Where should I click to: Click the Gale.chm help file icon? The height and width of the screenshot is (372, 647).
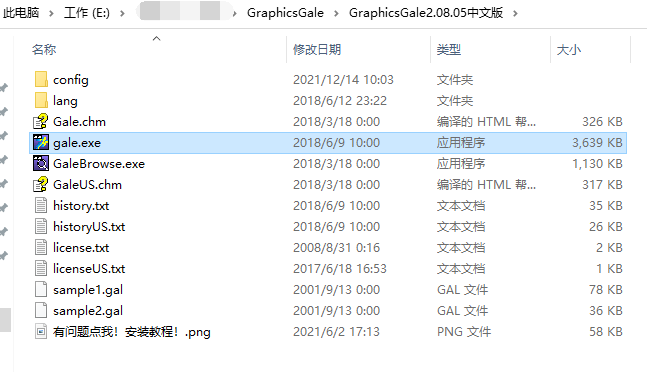(41, 122)
